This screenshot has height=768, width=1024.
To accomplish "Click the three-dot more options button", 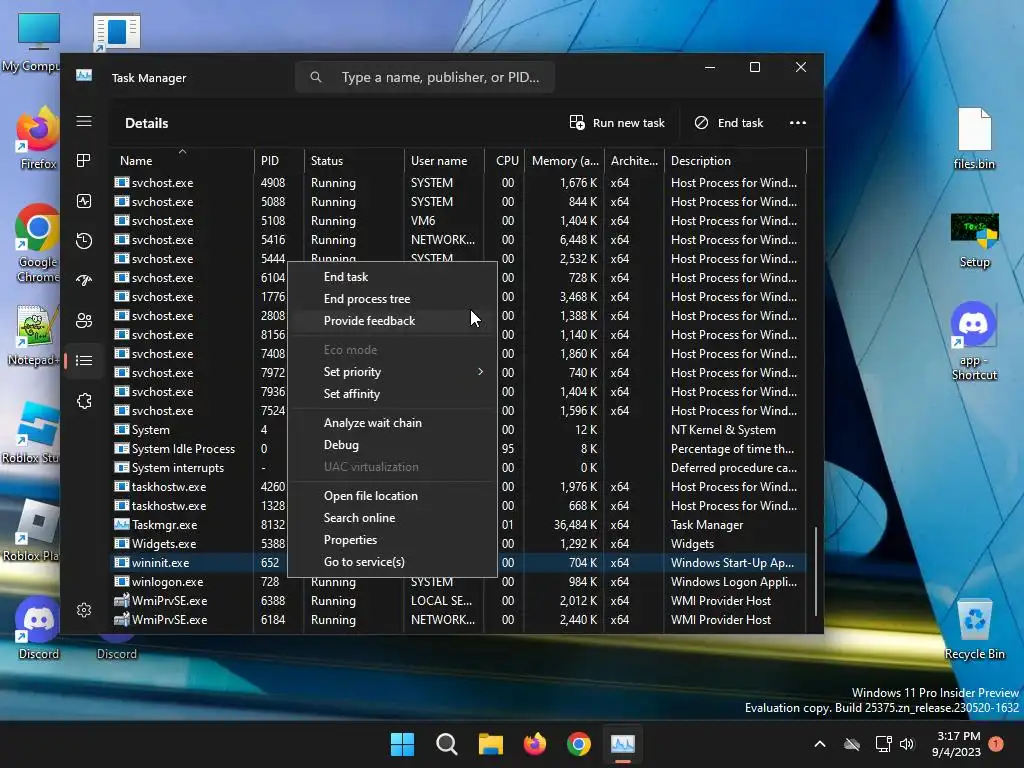I will point(797,123).
